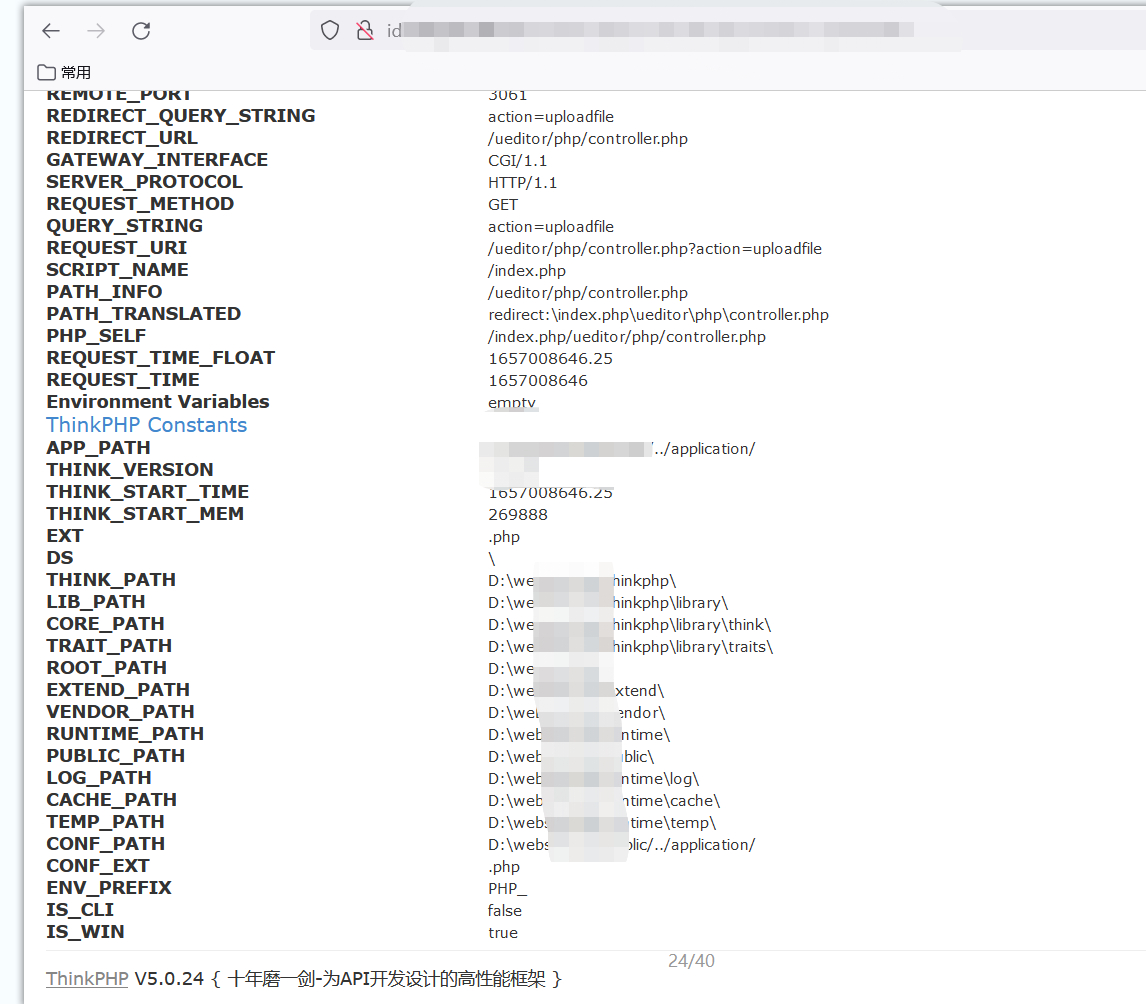Click the redirect:\index.php path value
This screenshot has height=1004, width=1146.
[659, 314]
